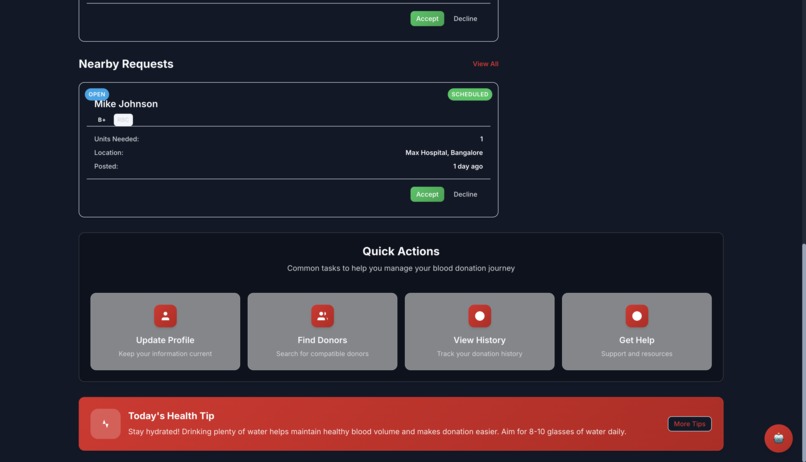Click Today's Health Tip heading
The image size is (806, 462).
point(171,416)
